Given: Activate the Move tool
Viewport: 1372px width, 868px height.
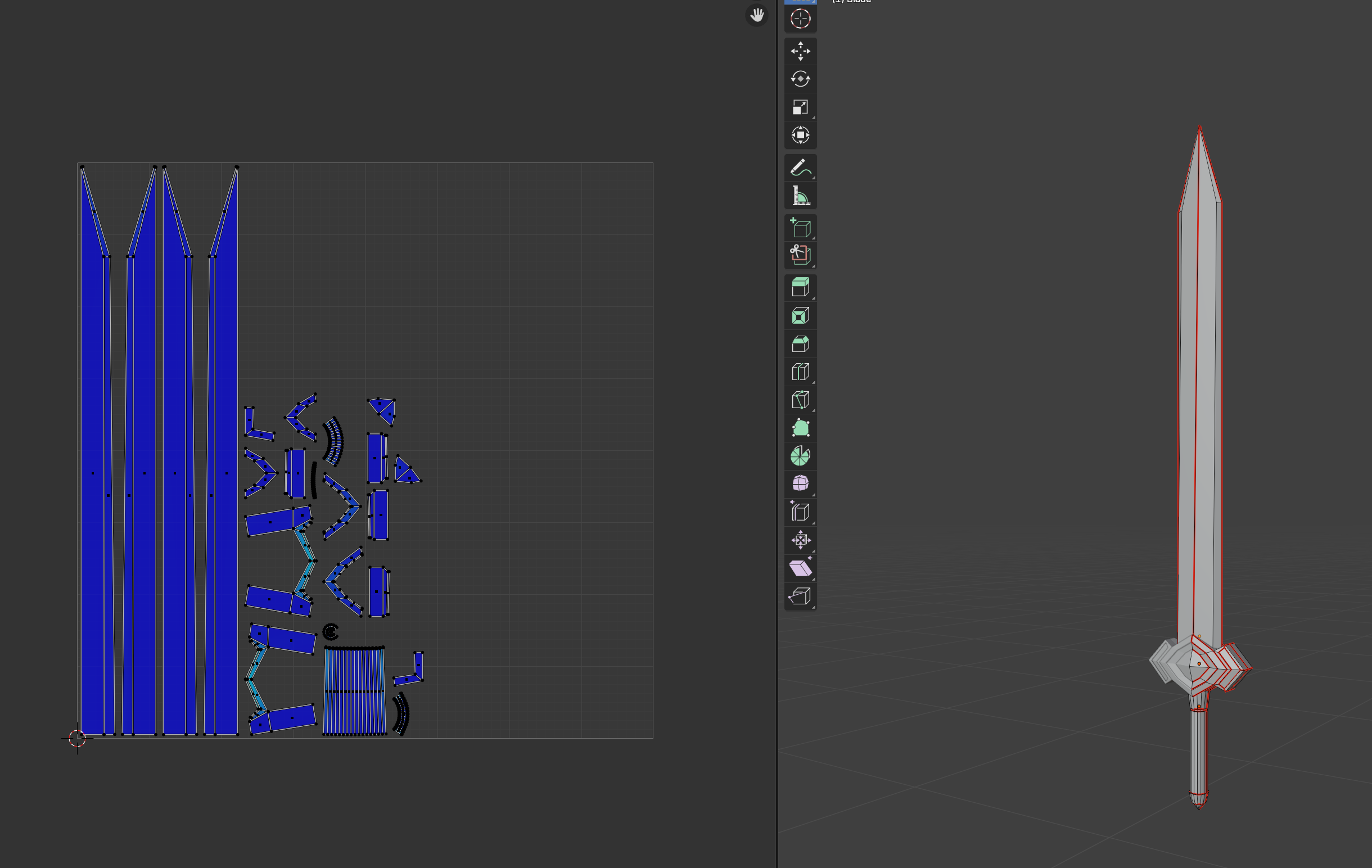Looking at the screenshot, I should click(800, 51).
